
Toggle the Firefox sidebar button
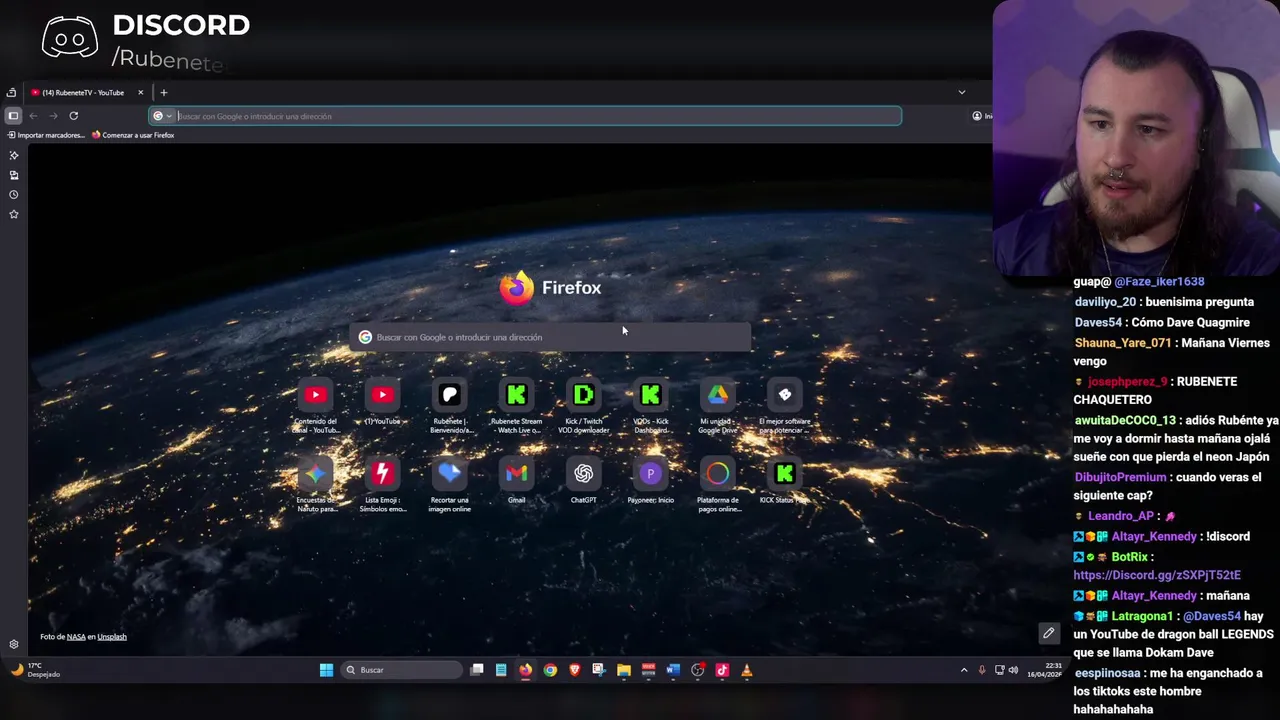point(13,116)
